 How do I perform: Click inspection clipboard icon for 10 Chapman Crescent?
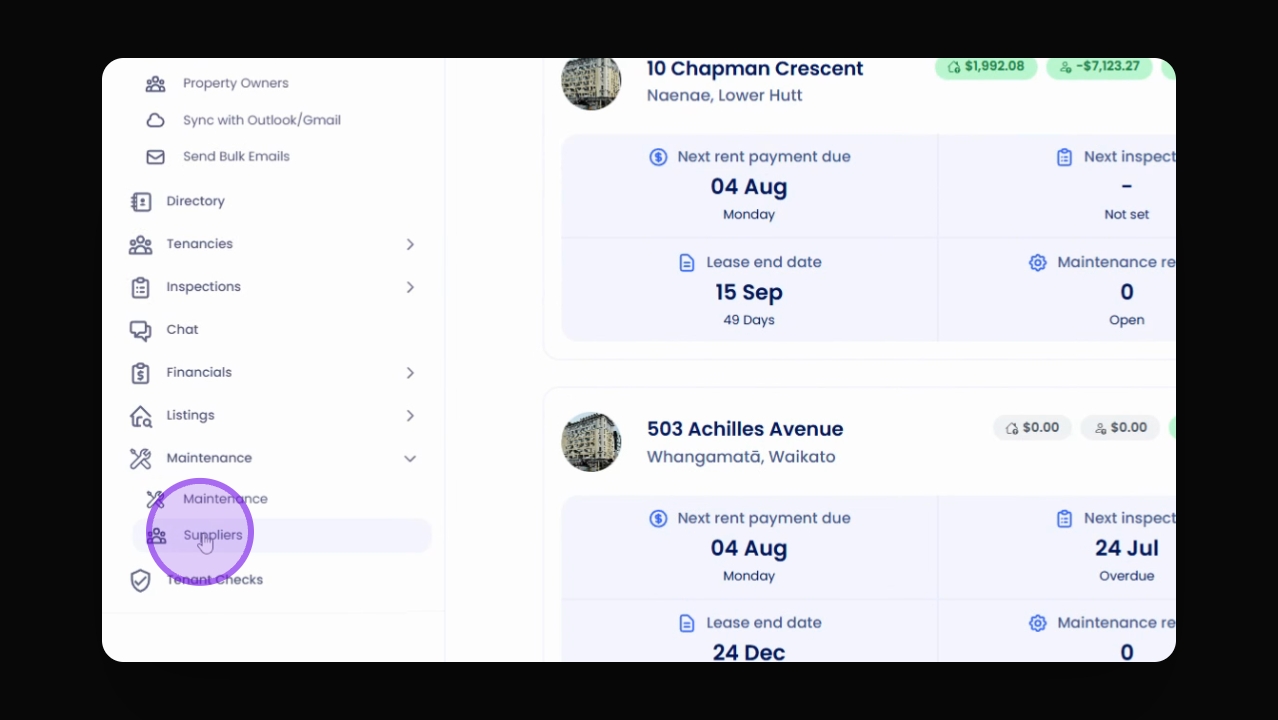(1065, 157)
